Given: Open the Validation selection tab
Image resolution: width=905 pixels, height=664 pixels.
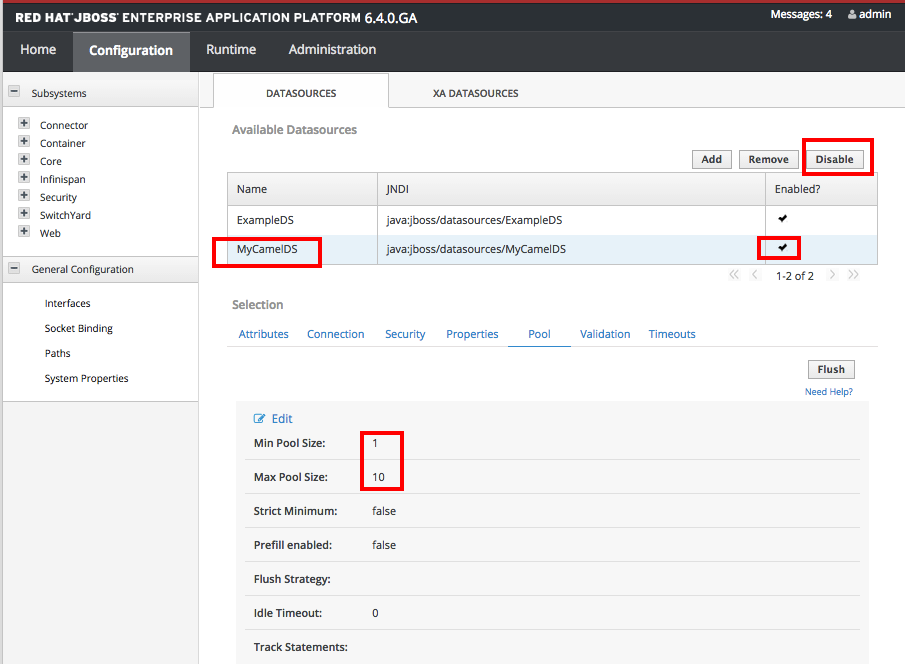Looking at the screenshot, I should (605, 334).
